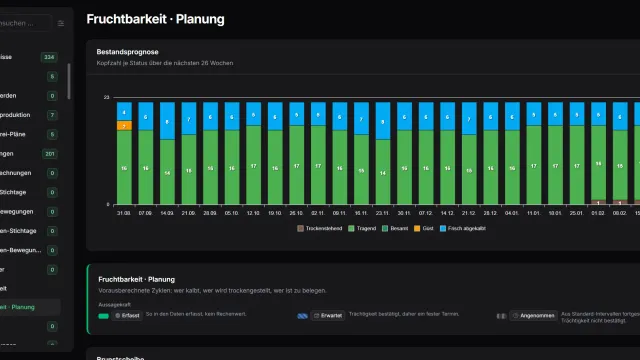This screenshot has height=360, width=640.
Task: Toggle the Tragend legend entry
Action: (x=362, y=229)
